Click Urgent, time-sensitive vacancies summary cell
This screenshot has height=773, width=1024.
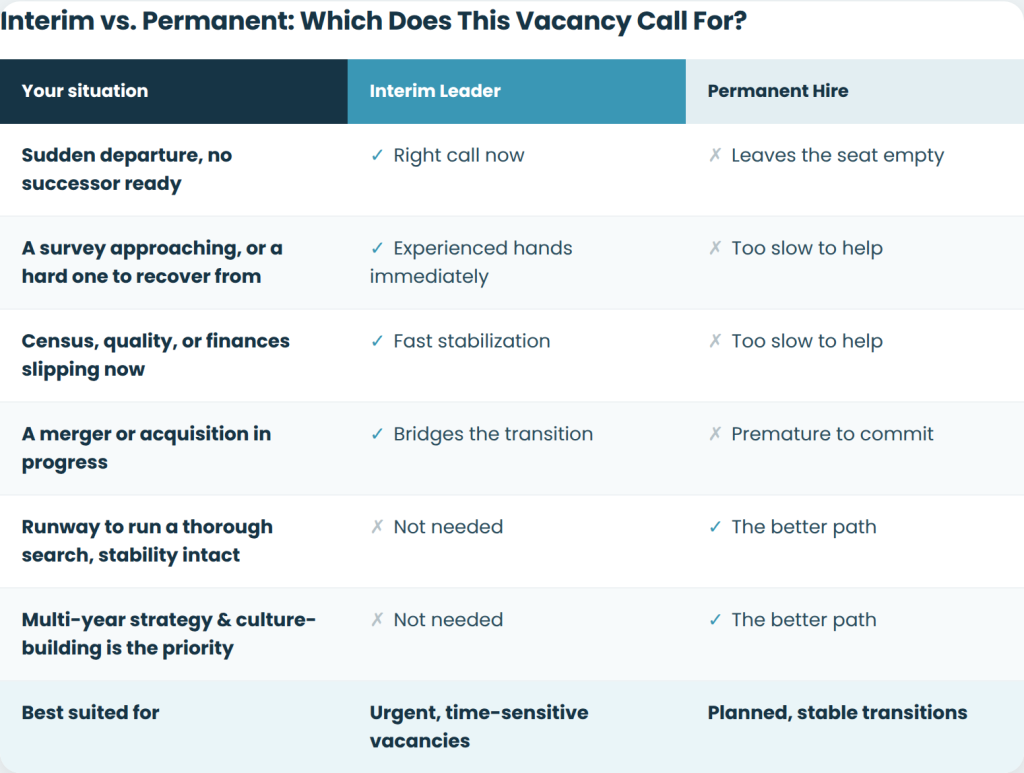tap(479, 727)
